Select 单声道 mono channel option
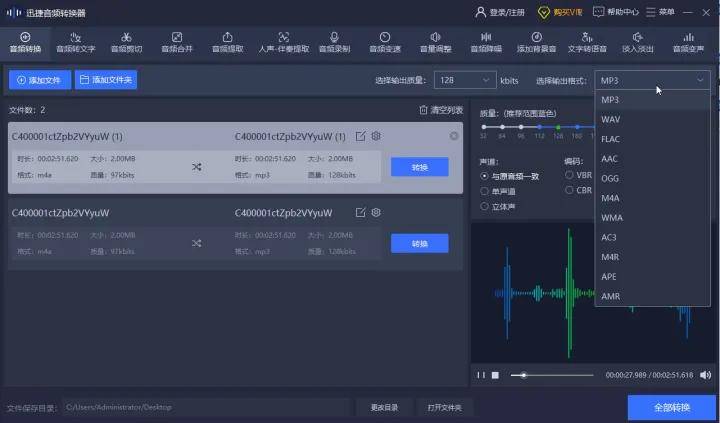 (497, 192)
